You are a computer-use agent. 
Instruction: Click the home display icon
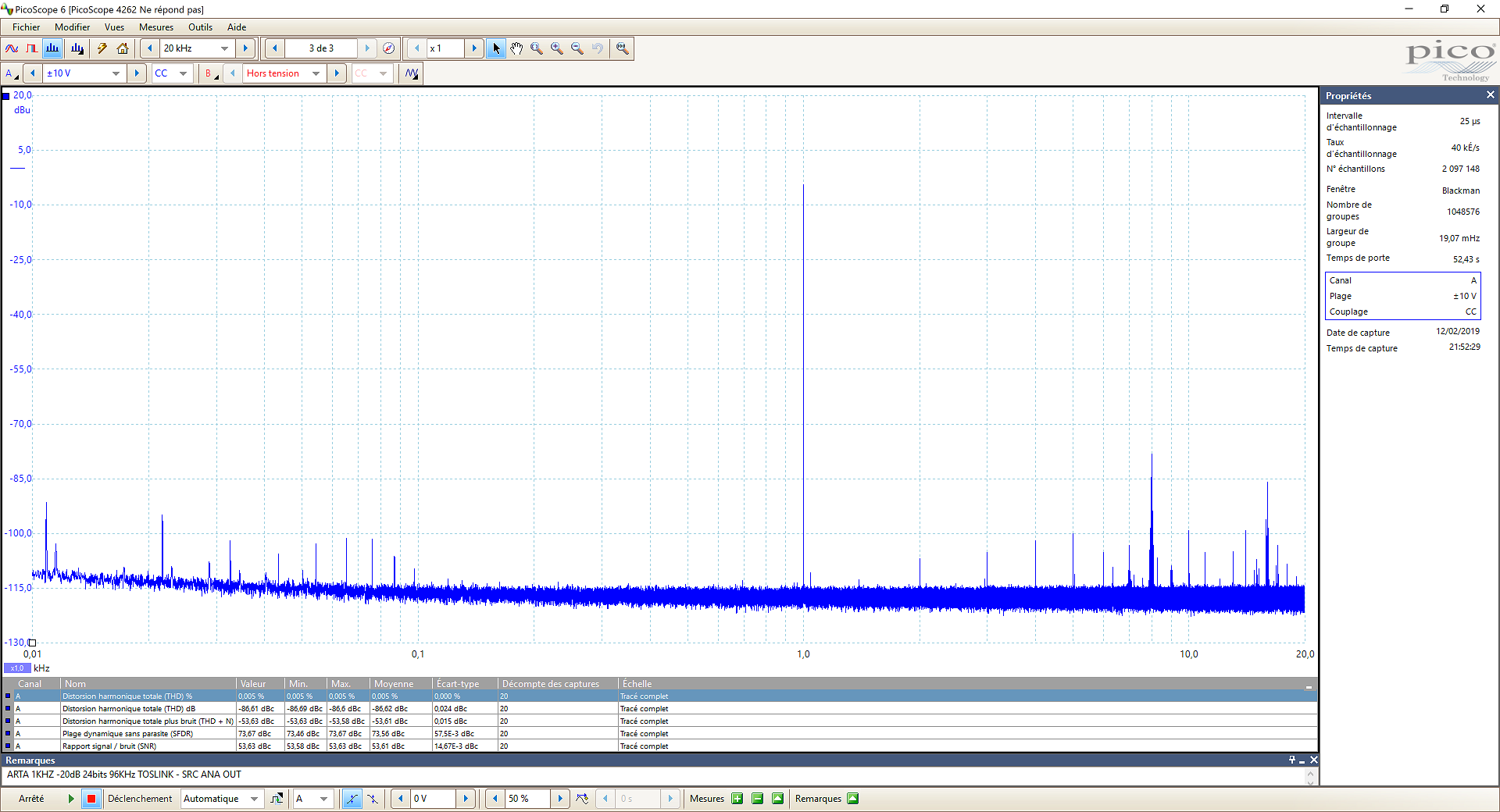[123, 48]
